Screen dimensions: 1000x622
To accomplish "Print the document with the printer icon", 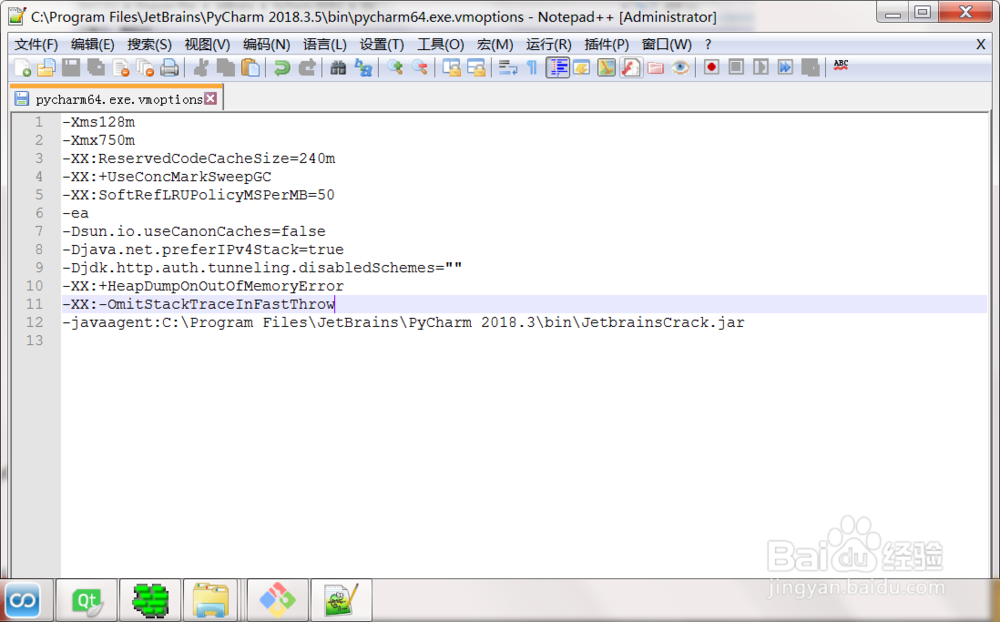I will click(x=170, y=67).
